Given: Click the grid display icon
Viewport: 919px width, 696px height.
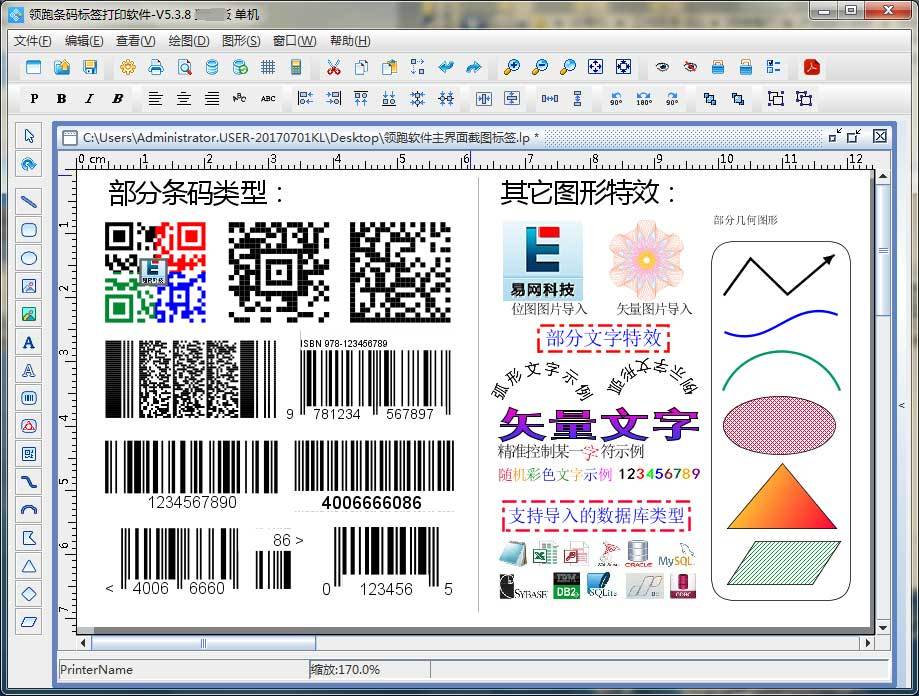Looking at the screenshot, I should (268, 67).
